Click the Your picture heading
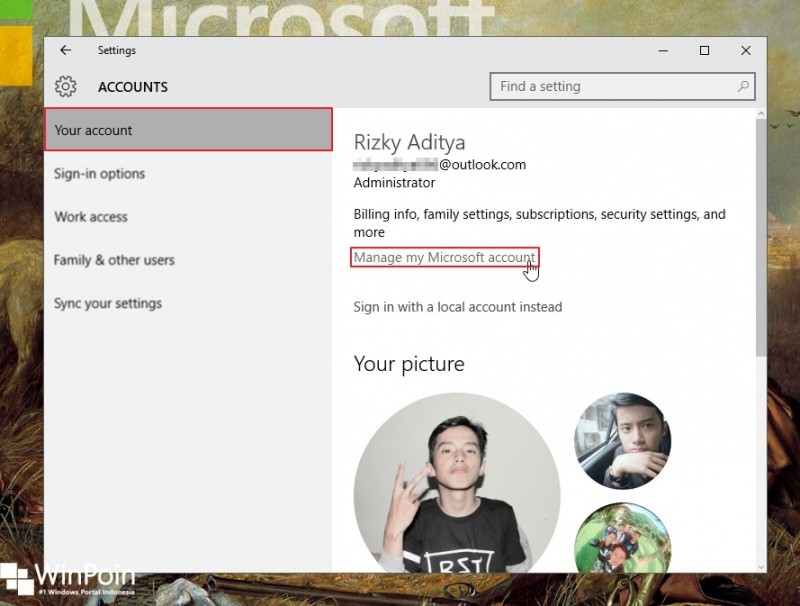The image size is (800, 606). [409, 364]
